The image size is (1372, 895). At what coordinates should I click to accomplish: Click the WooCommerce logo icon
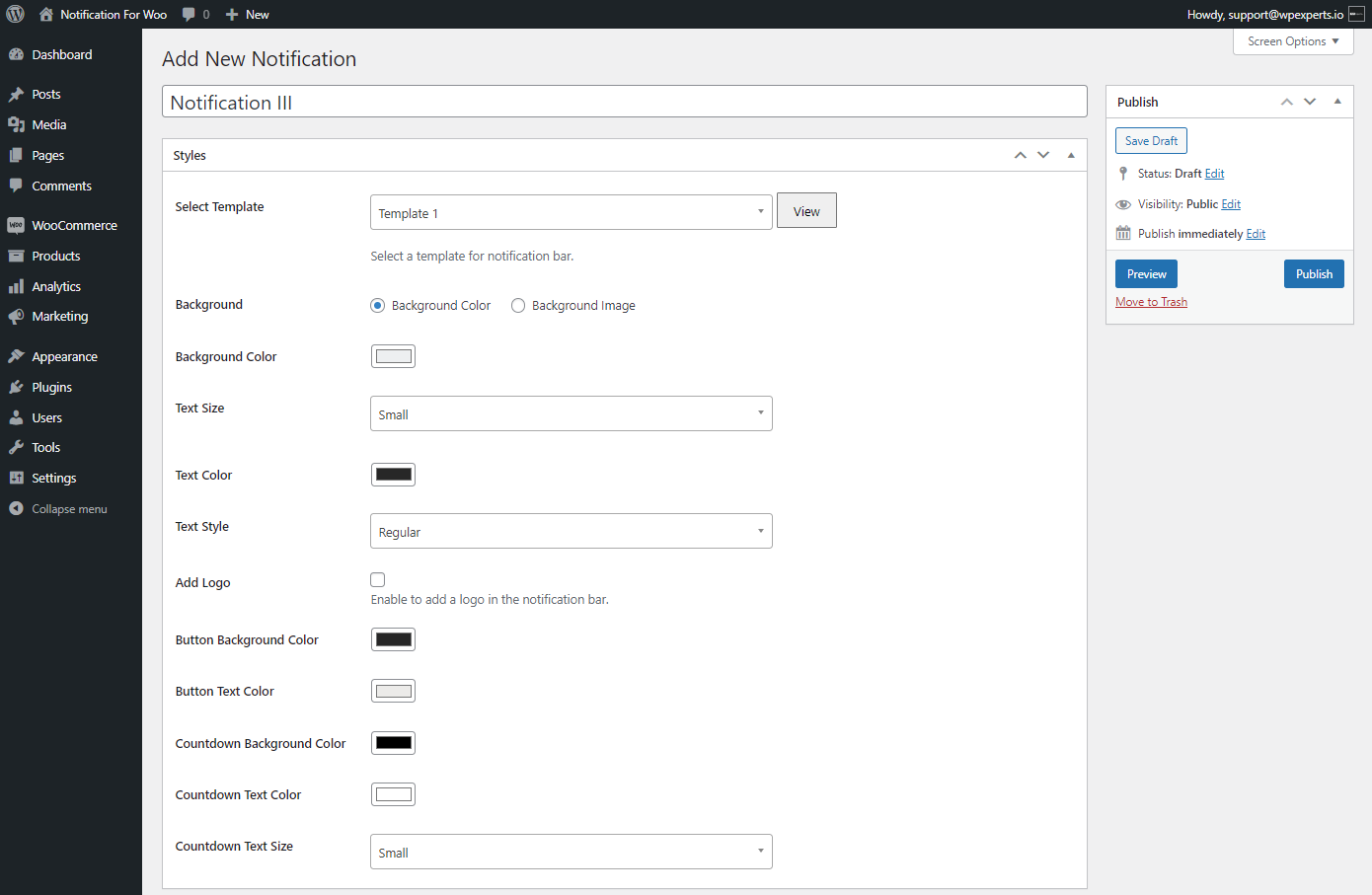16,225
